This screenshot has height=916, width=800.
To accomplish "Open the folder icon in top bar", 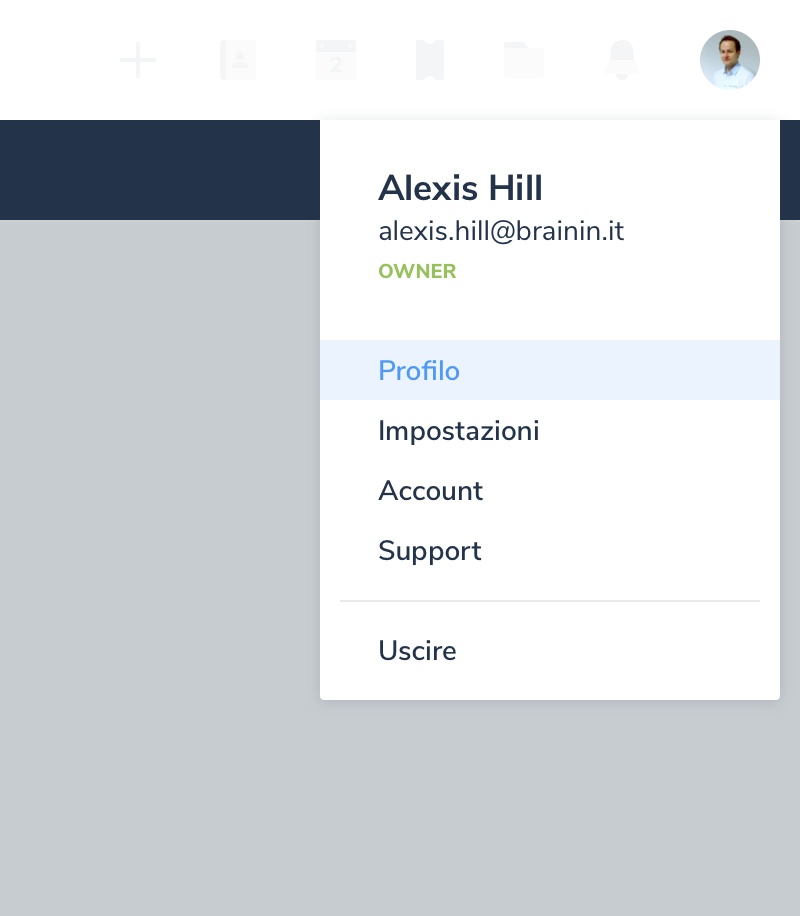I will click(524, 60).
